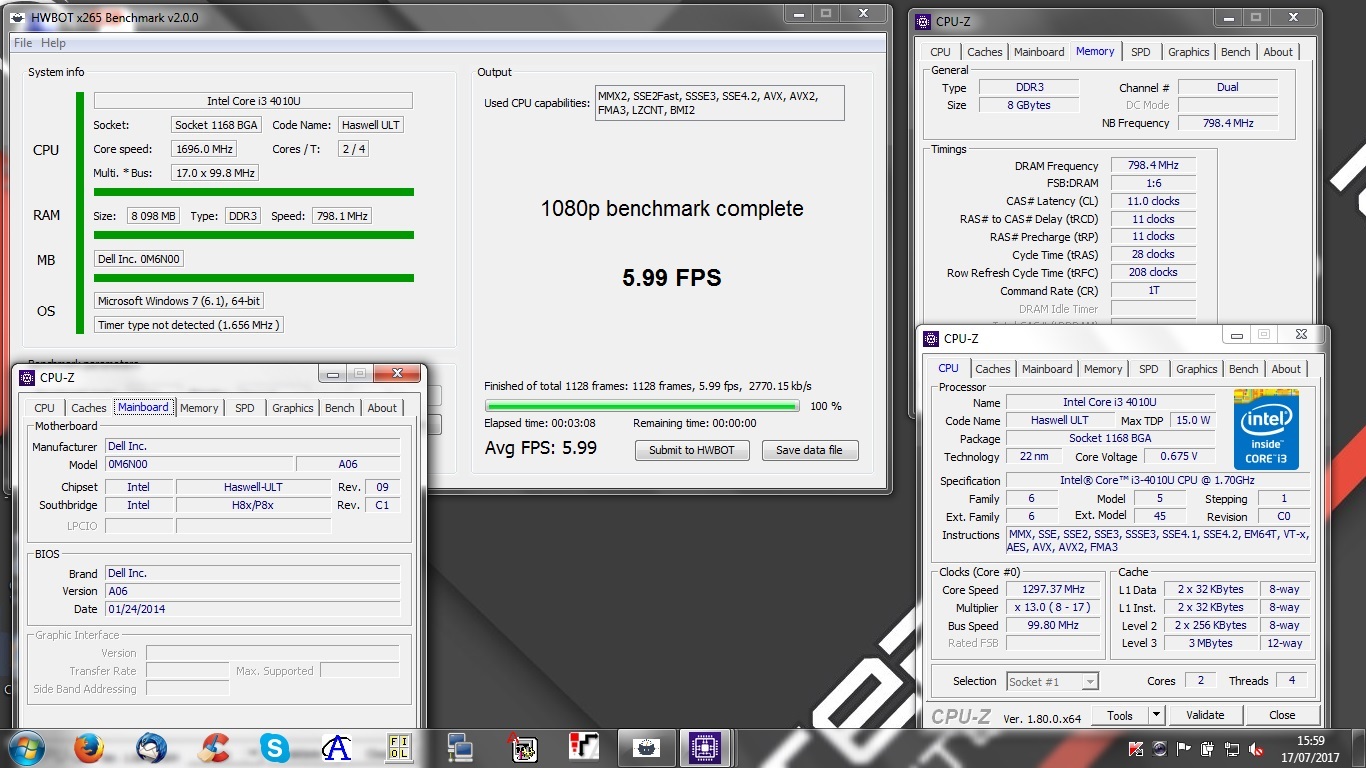Click the BIOS Date 01/24/2014 field
Image resolution: width=1366 pixels, height=768 pixels.
pyautogui.click(x=253, y=609)
